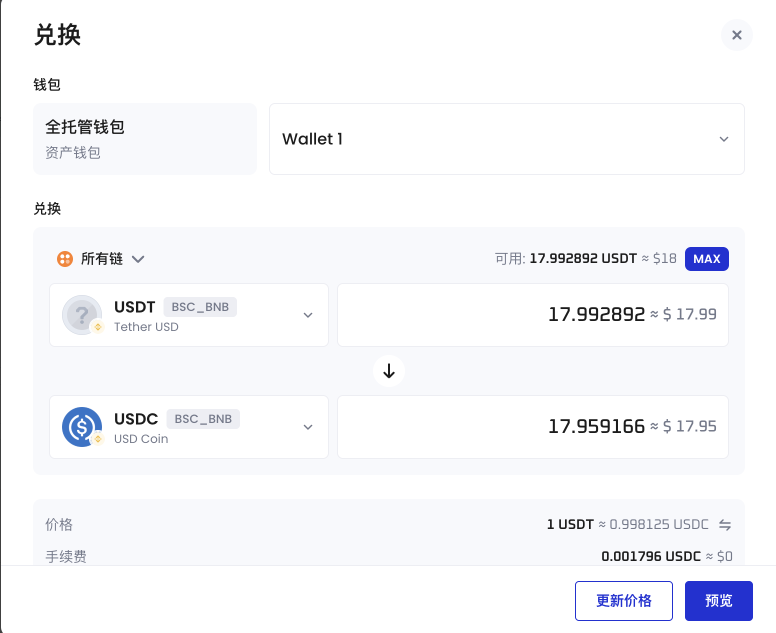Viewport: 776px width, 633px height.
Task: Invert price with the swap arrows icon
Action: [x=725, y=525]
